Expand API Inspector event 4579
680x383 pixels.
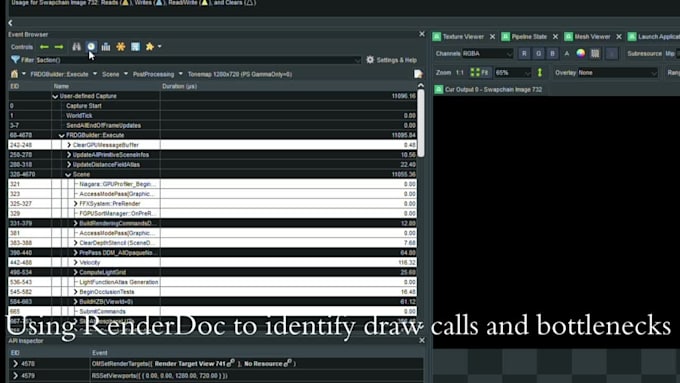(16, 376)
